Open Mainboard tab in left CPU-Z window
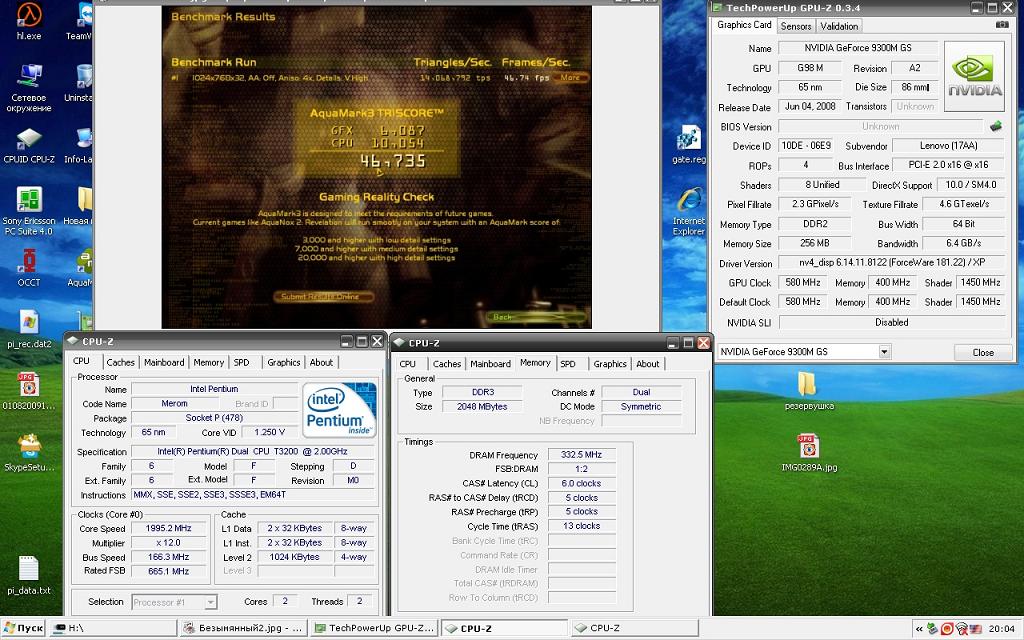 click(164, 362)
